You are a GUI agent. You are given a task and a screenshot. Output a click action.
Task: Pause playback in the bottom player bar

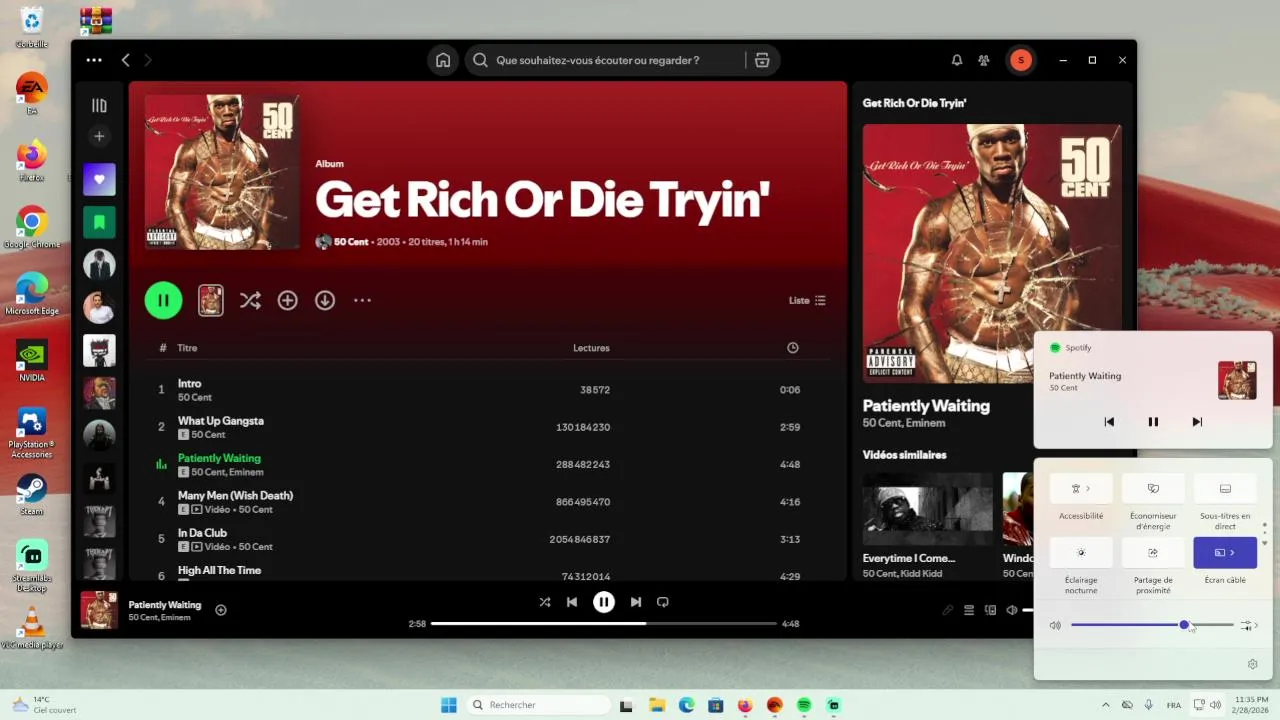click(604, 602)
